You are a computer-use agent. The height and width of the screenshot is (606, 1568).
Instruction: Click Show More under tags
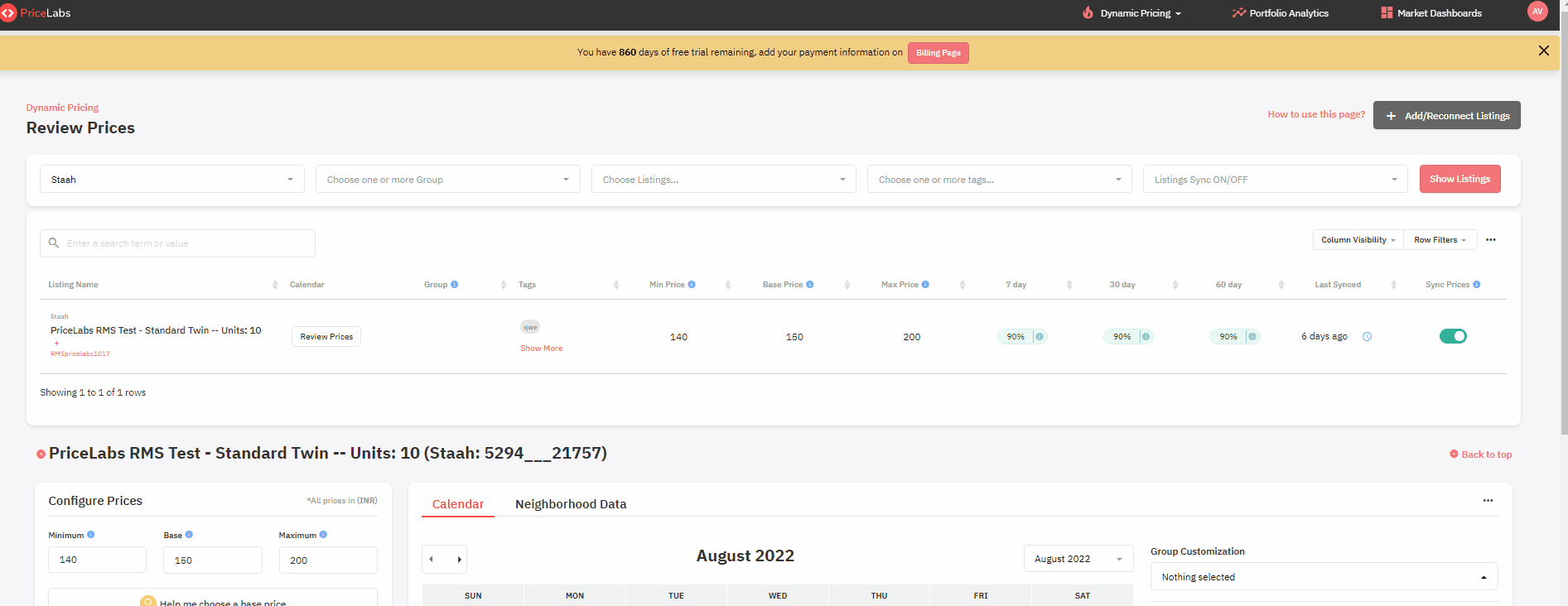(x=541, y=349)
